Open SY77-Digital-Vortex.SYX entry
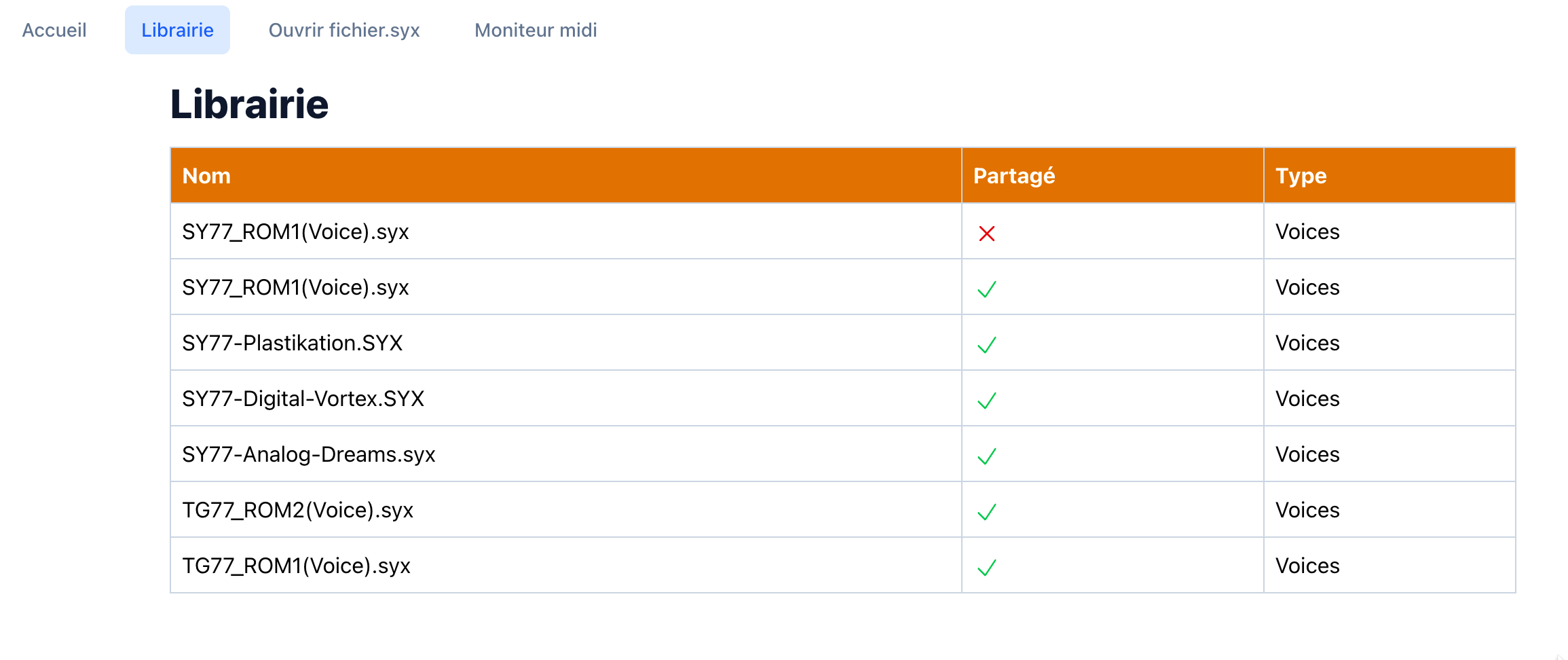 point(303,399)
